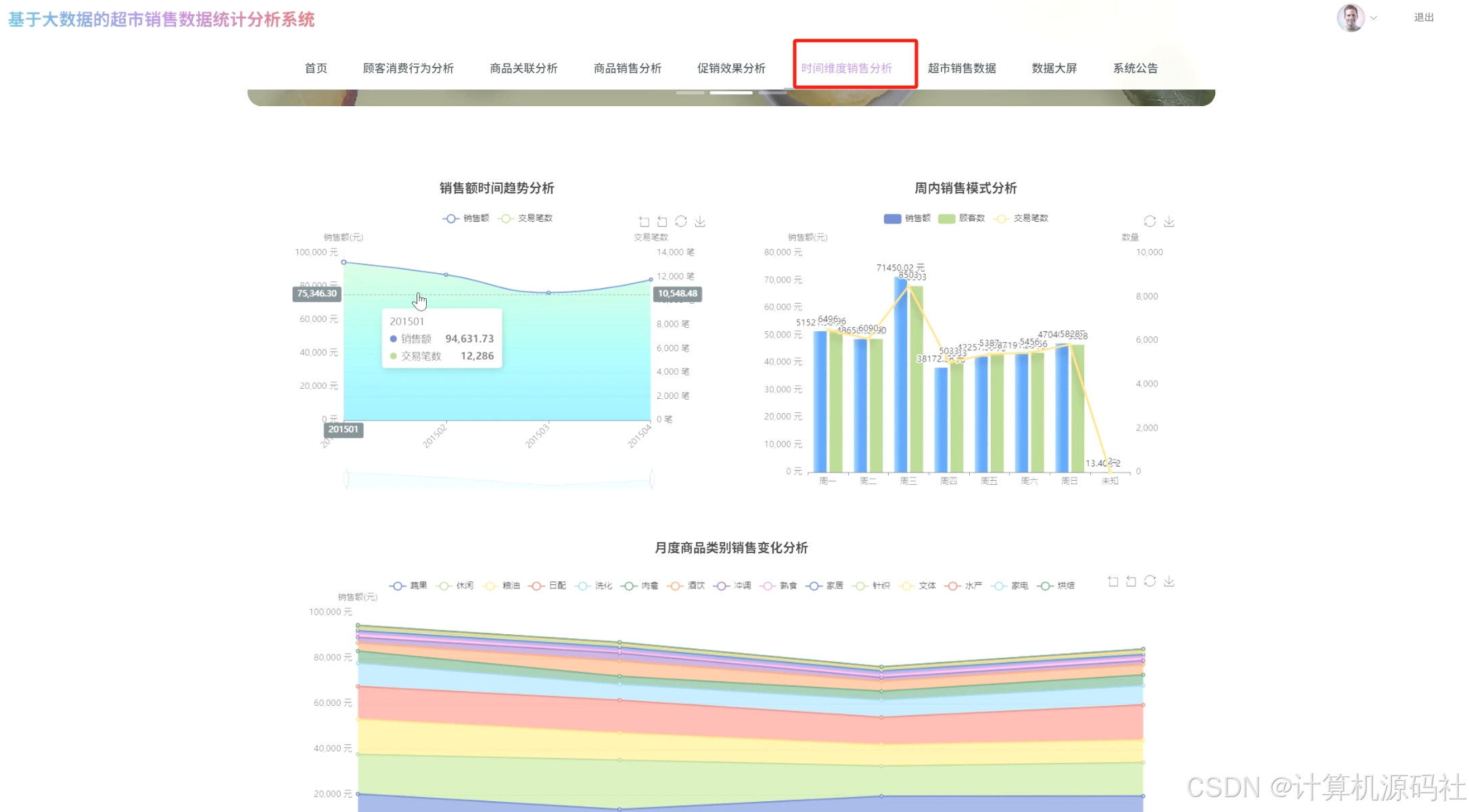Click 201503 label on trend chart axis
Image resolution: width=1469 pixels, height=812 pixels.
[x=538, y=436]
